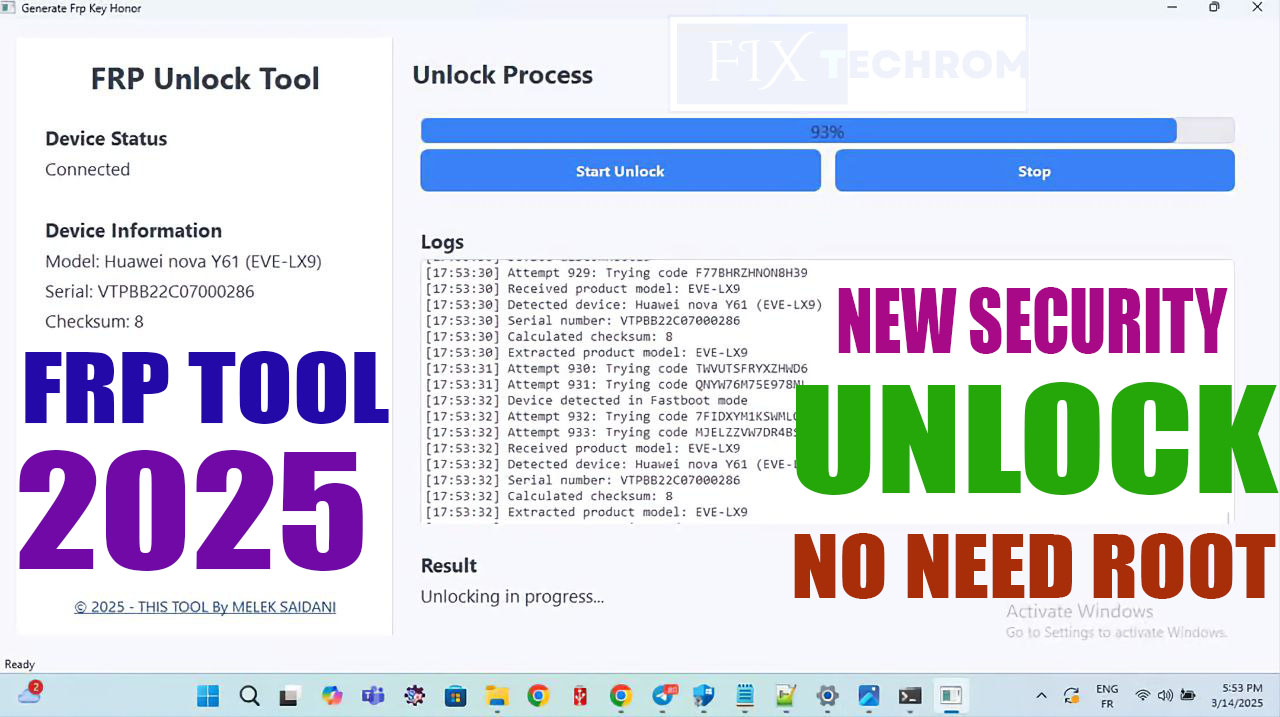Open the purple gear app in taskbar

point(414,695)
